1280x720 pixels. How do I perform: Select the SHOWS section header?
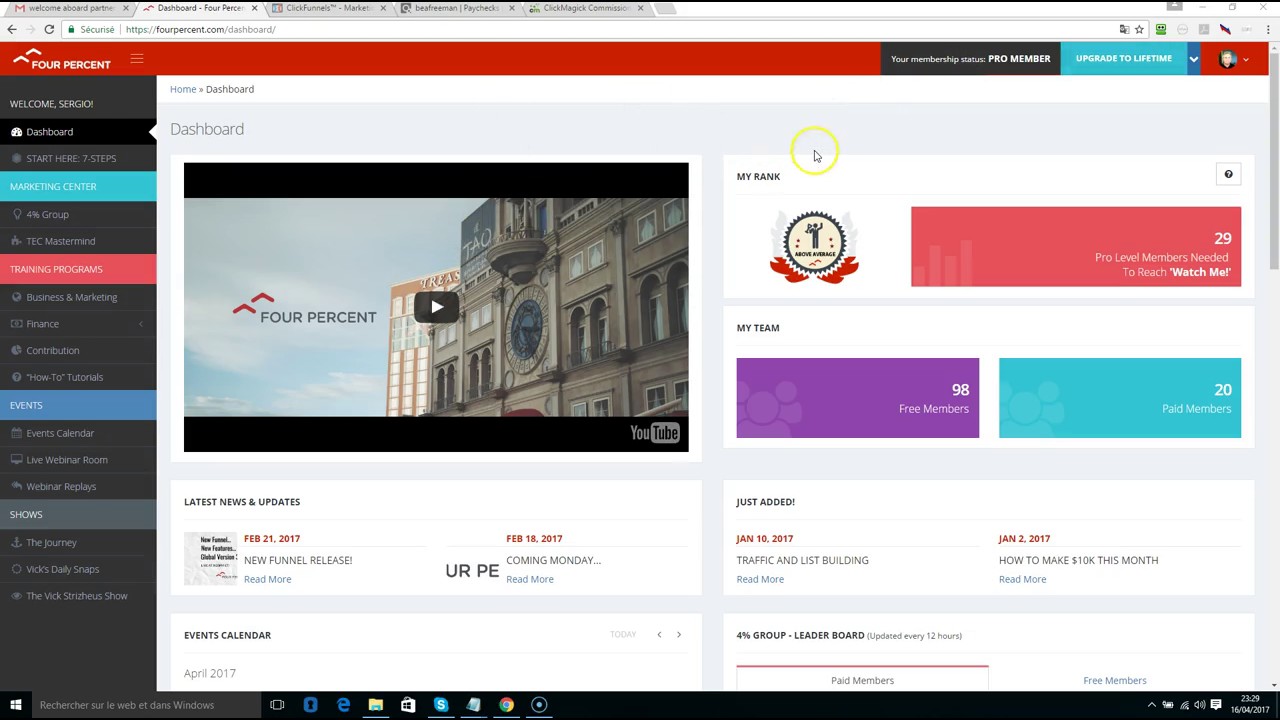pos(78,514)
